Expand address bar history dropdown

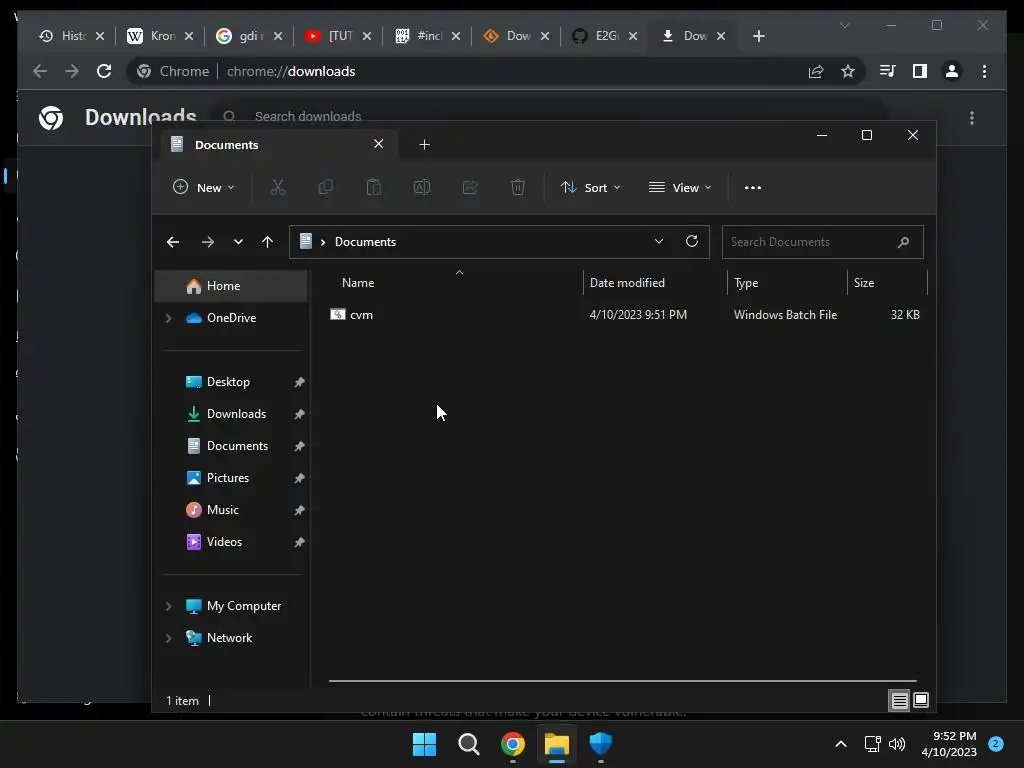pyautogui.click(x=659, y=241)
